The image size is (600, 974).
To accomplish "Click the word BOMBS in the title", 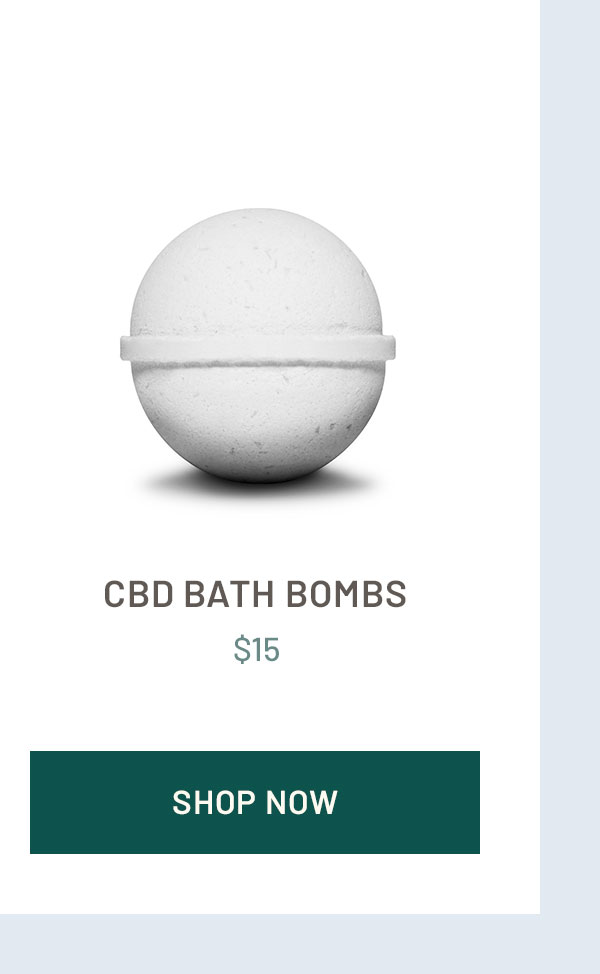I will [346, 593].
